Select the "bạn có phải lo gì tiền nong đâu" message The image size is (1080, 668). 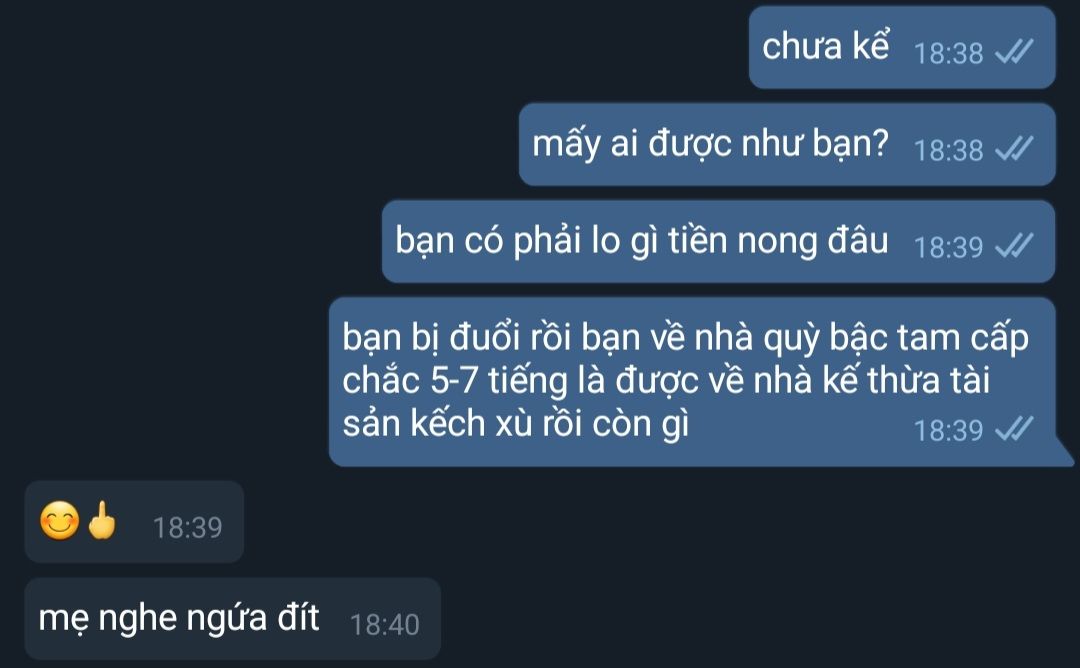coord(718,242)
